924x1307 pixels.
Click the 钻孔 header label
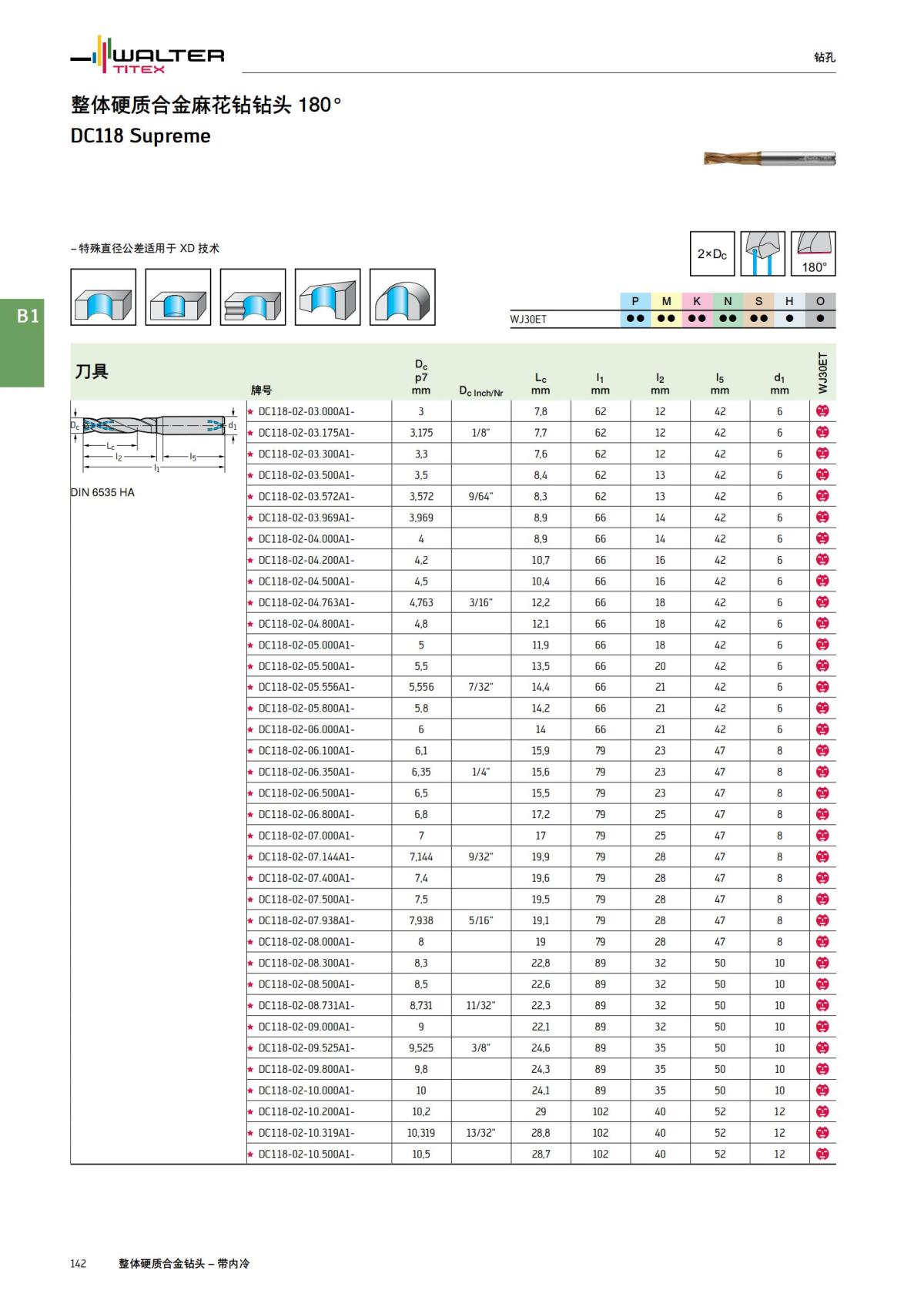[825, 57]
